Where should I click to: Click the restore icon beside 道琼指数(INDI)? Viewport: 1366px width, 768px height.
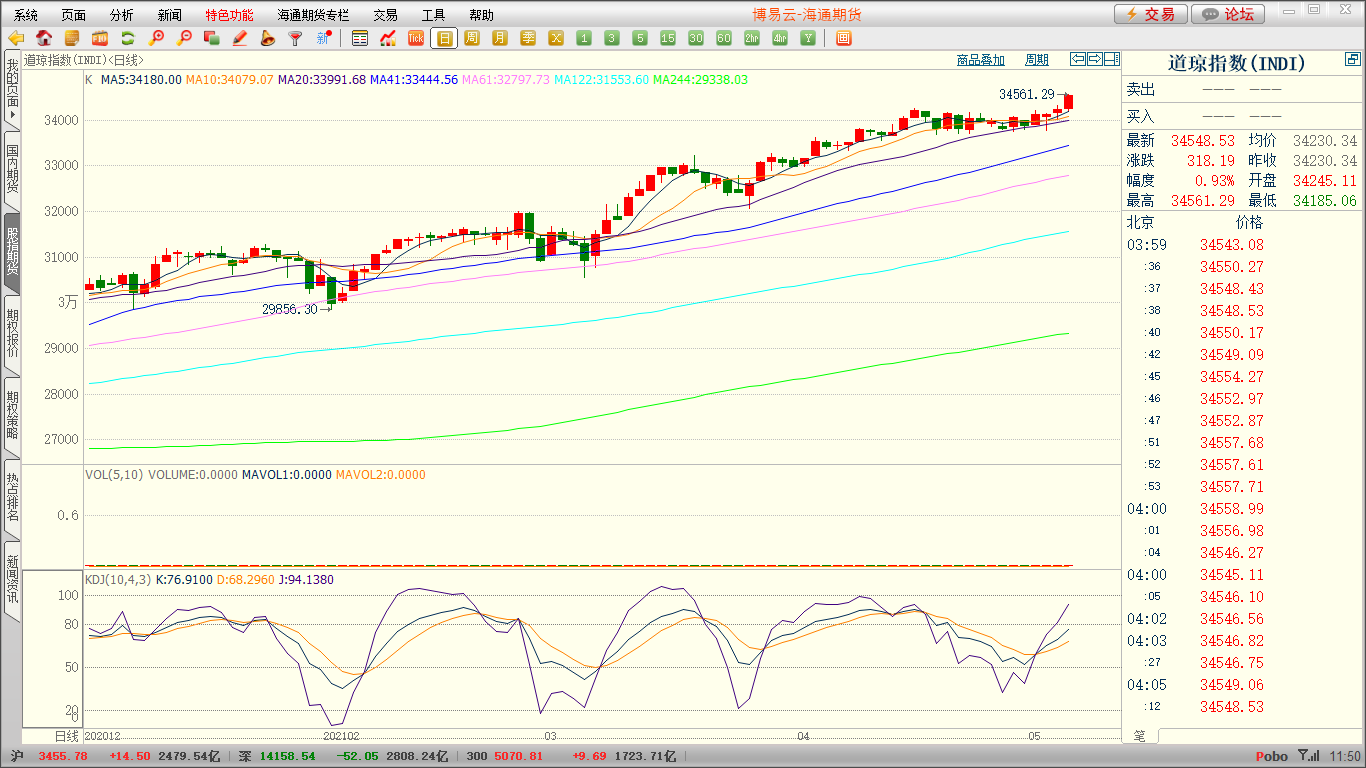pos(1353,60)
